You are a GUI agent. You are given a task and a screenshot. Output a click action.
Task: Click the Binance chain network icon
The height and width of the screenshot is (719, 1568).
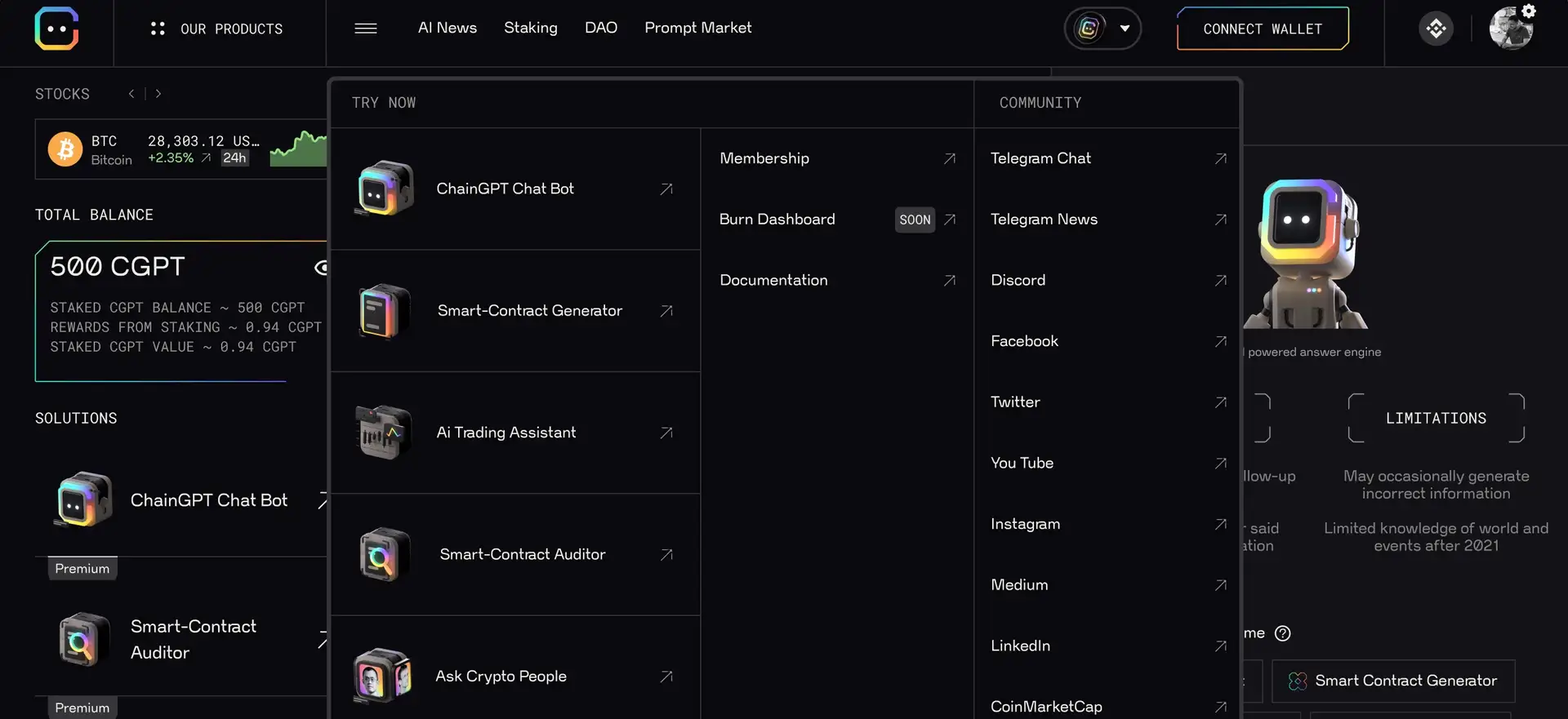[1436, 29]
